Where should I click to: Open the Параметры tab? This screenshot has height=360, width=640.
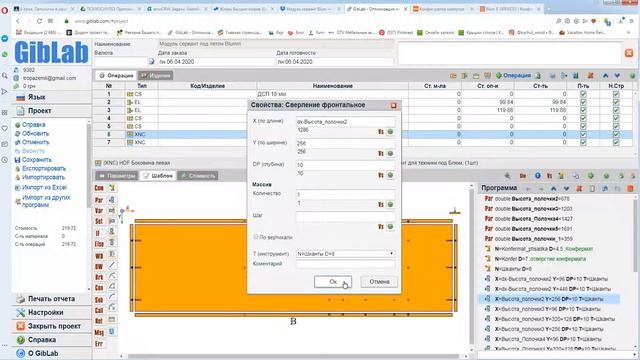tap(117, 176)
